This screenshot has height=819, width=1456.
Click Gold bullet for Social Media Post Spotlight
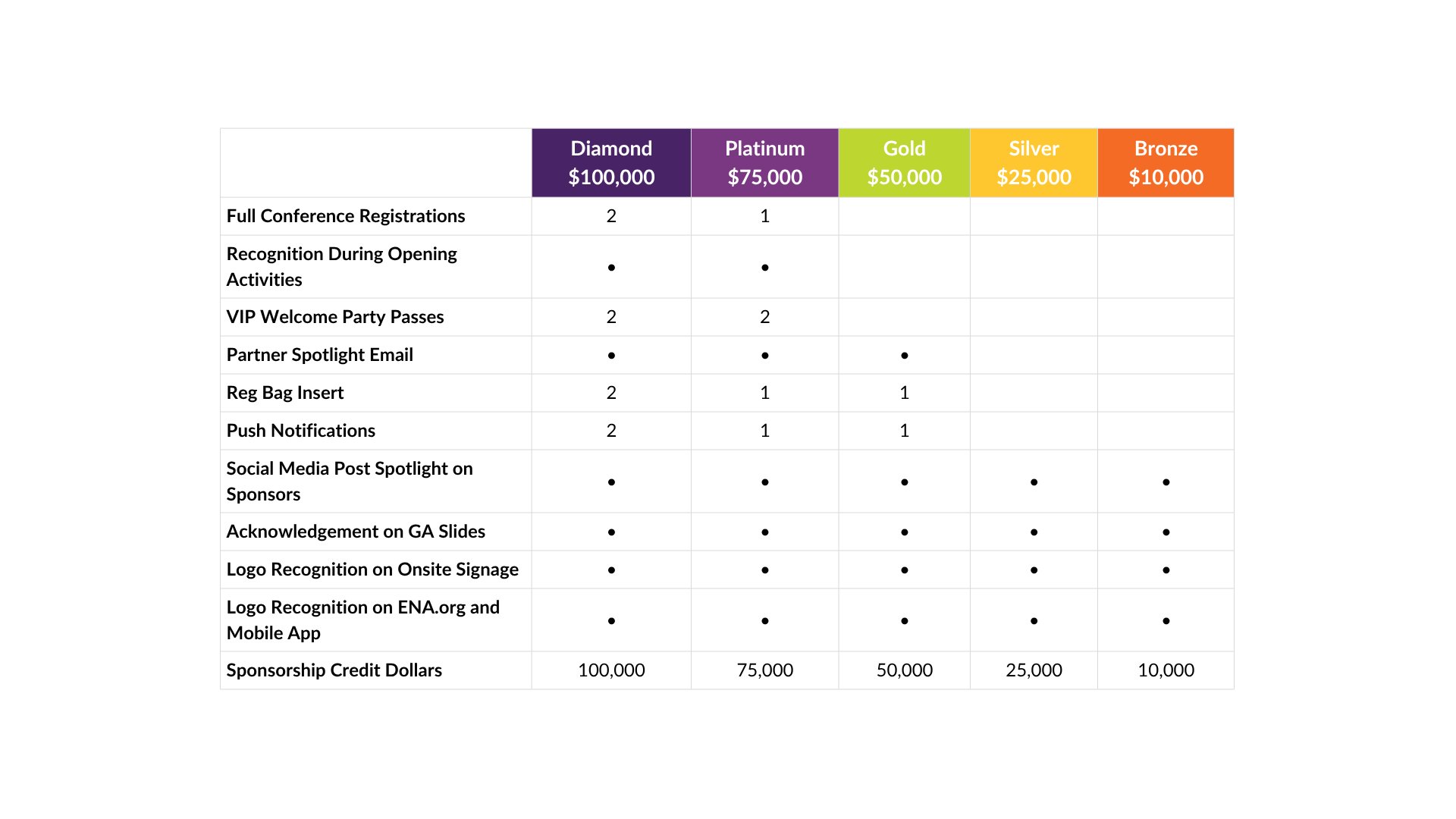pyautogui.click(x=904, y=482)
